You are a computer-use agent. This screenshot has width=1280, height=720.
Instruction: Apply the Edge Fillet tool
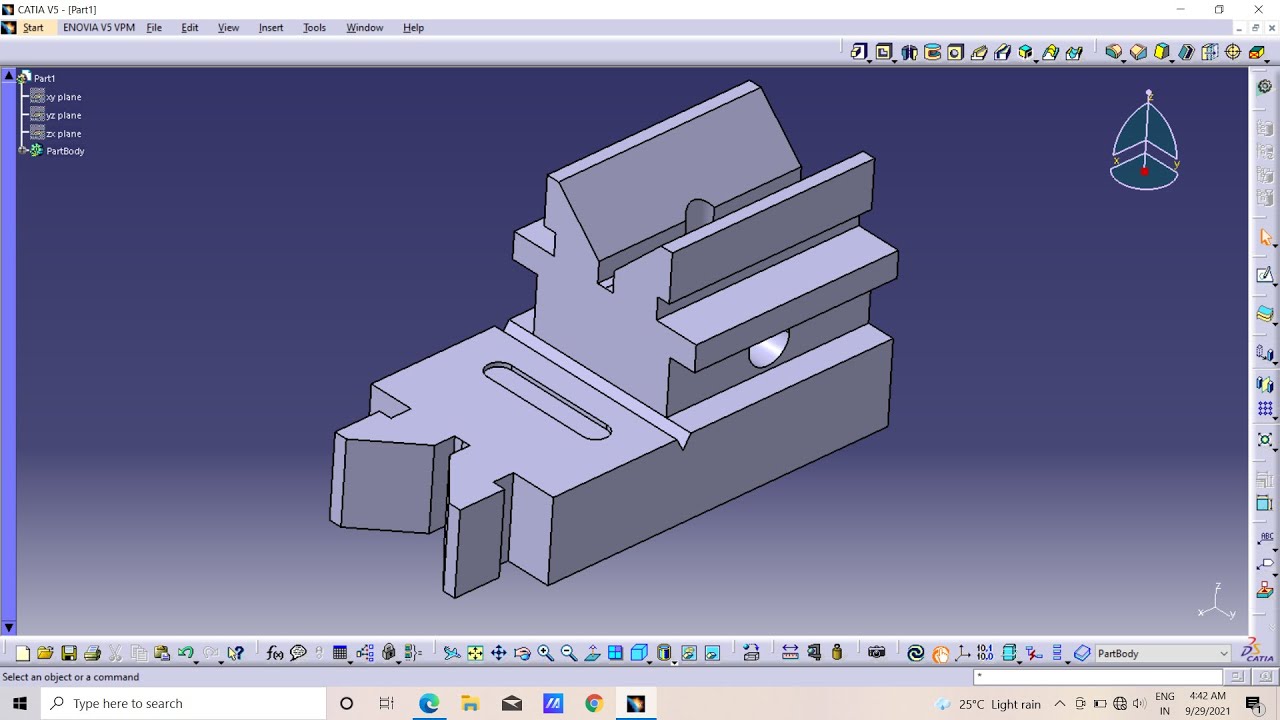(x=1113, y=52)
